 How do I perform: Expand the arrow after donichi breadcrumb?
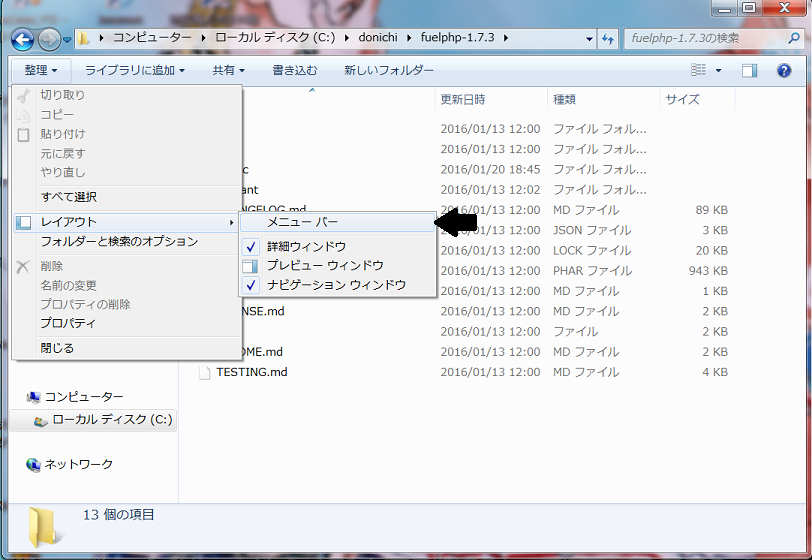(409, 38)
